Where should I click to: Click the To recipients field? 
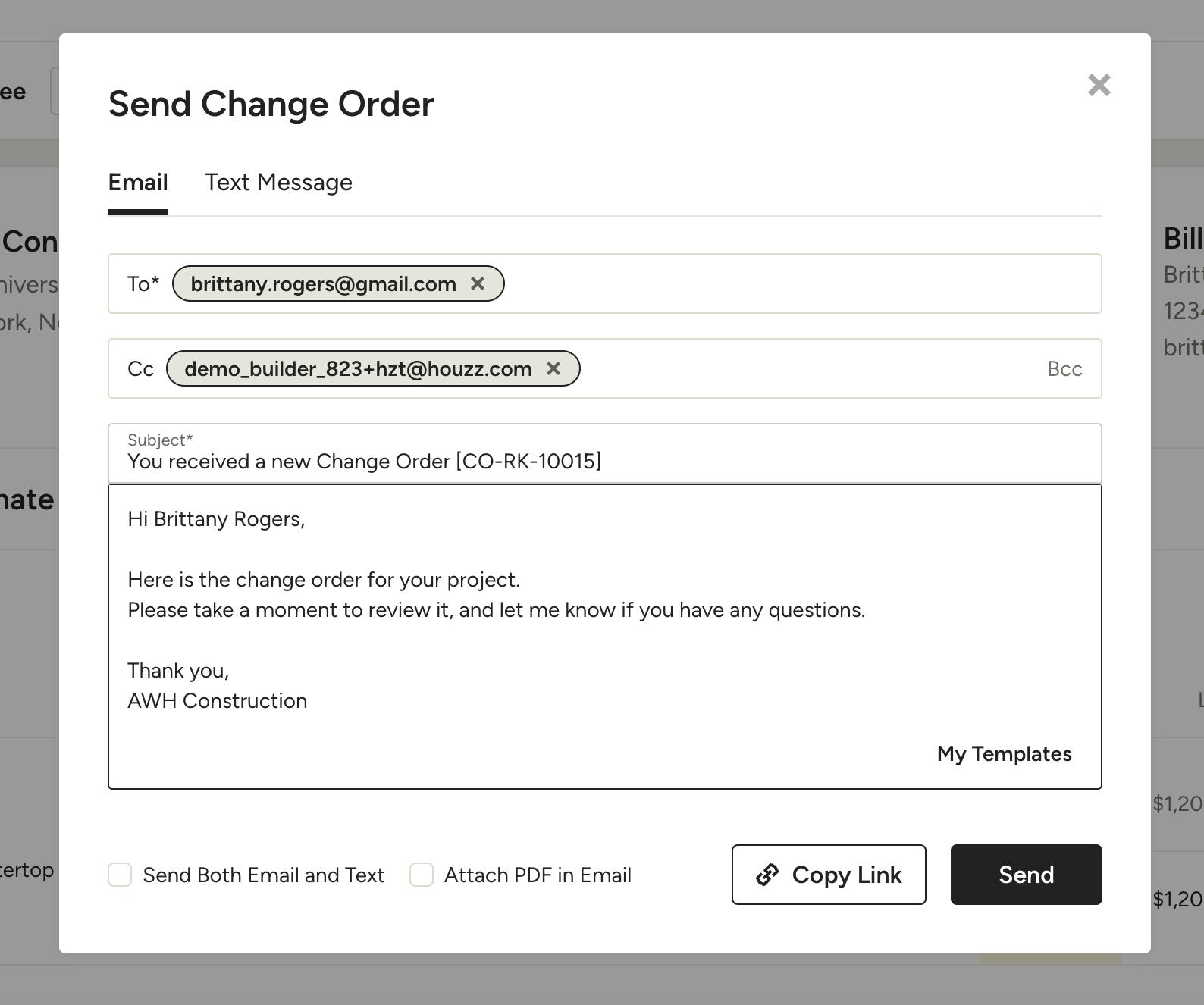click(x=796, y=283)
